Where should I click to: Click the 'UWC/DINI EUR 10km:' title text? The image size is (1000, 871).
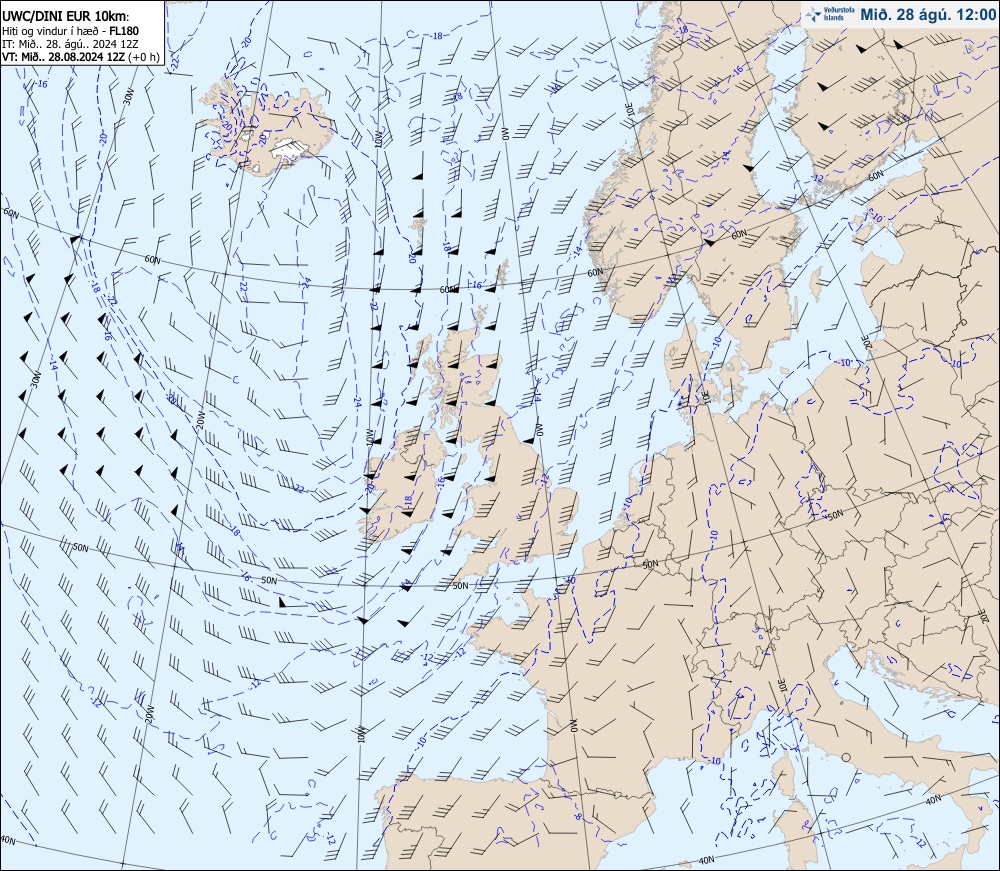point(66,17)
